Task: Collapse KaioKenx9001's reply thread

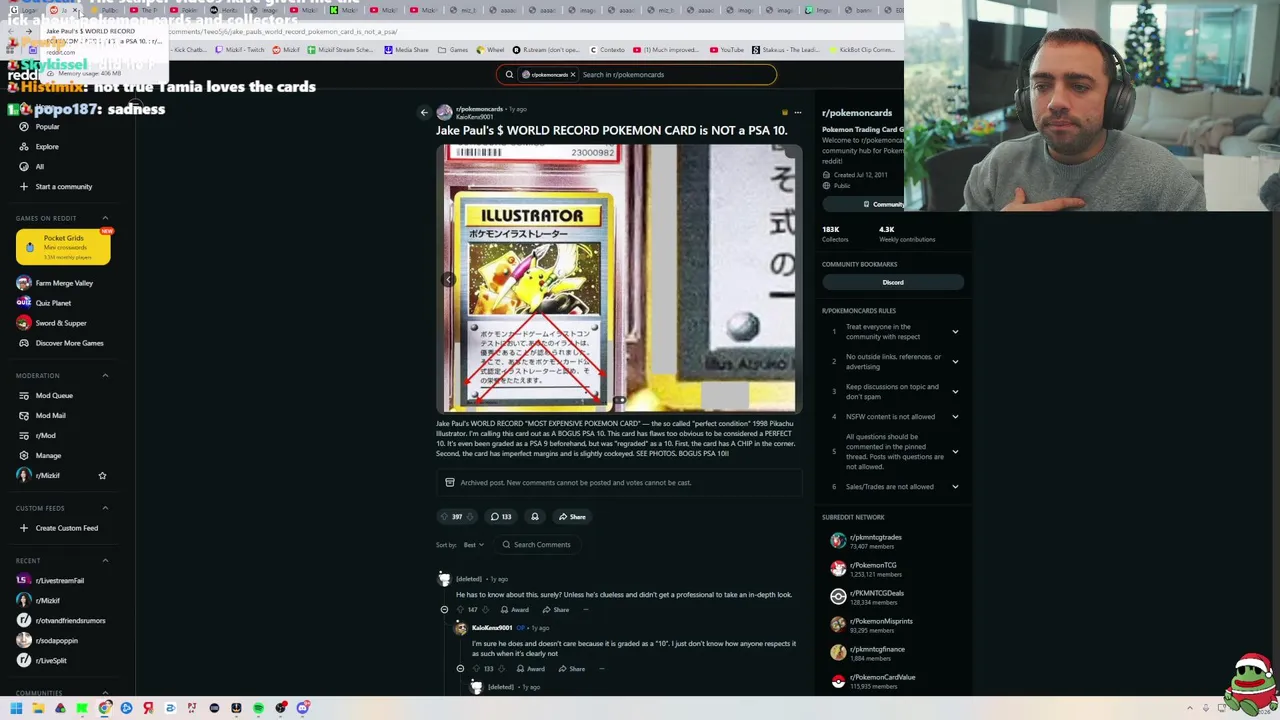Action: [460, 669]
